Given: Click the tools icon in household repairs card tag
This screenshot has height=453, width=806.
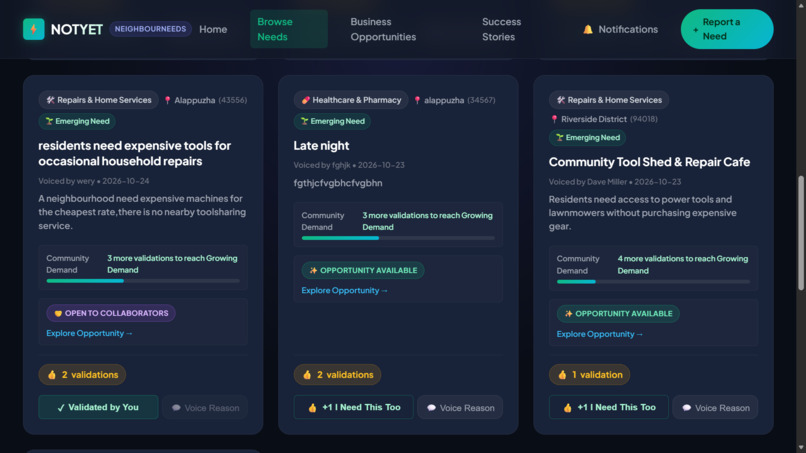Looking at the screenshot, I should [50, 100].
